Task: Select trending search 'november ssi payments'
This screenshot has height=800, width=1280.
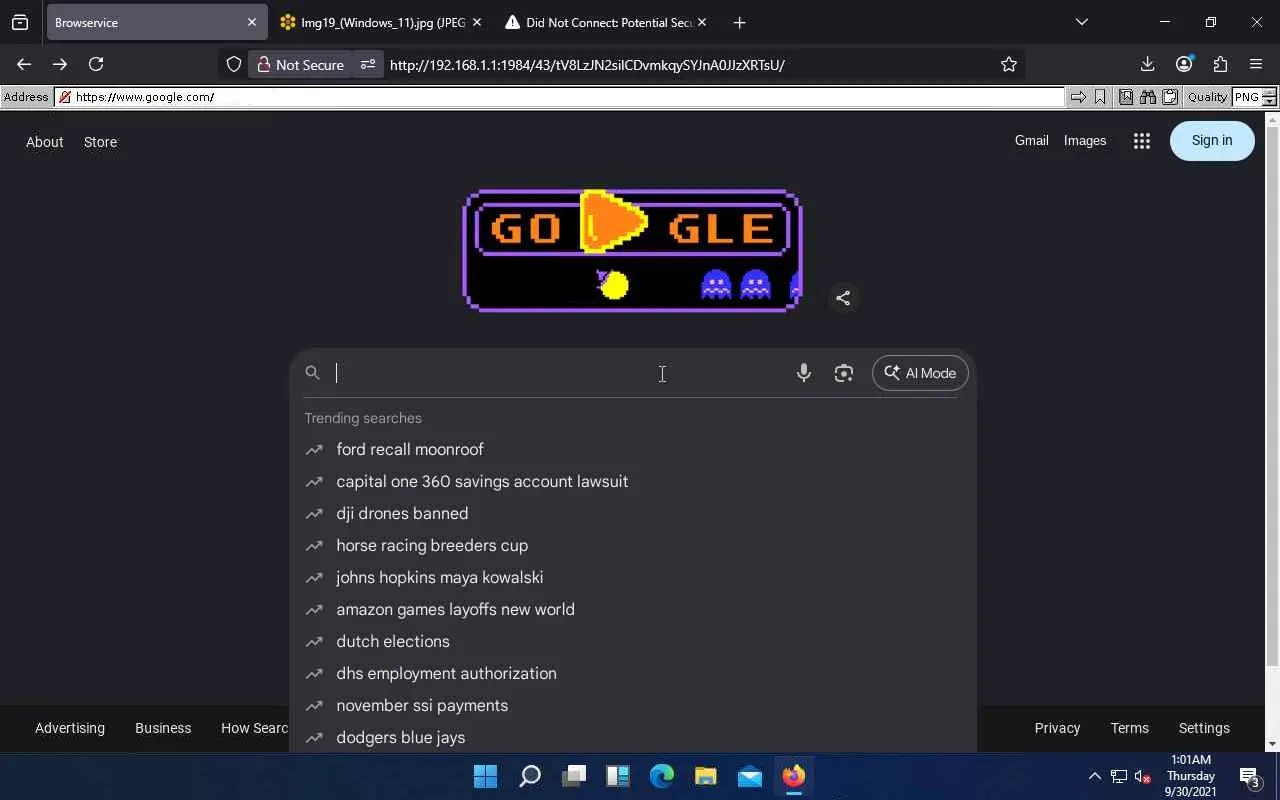Action: click(x=633, y=705)
